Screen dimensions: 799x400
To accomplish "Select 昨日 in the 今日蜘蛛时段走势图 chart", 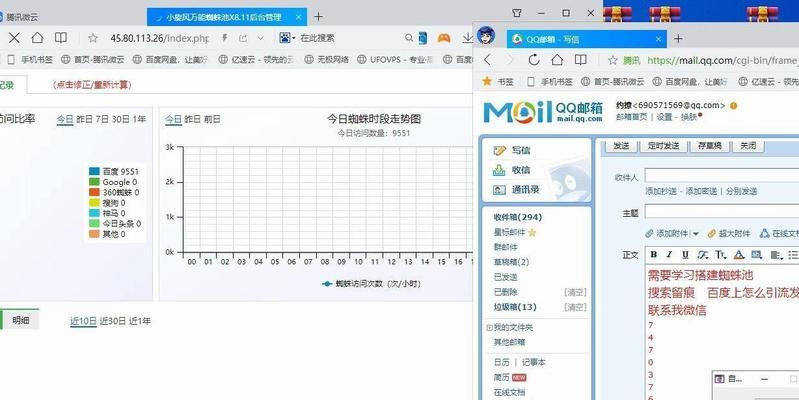I will (192, 119).
